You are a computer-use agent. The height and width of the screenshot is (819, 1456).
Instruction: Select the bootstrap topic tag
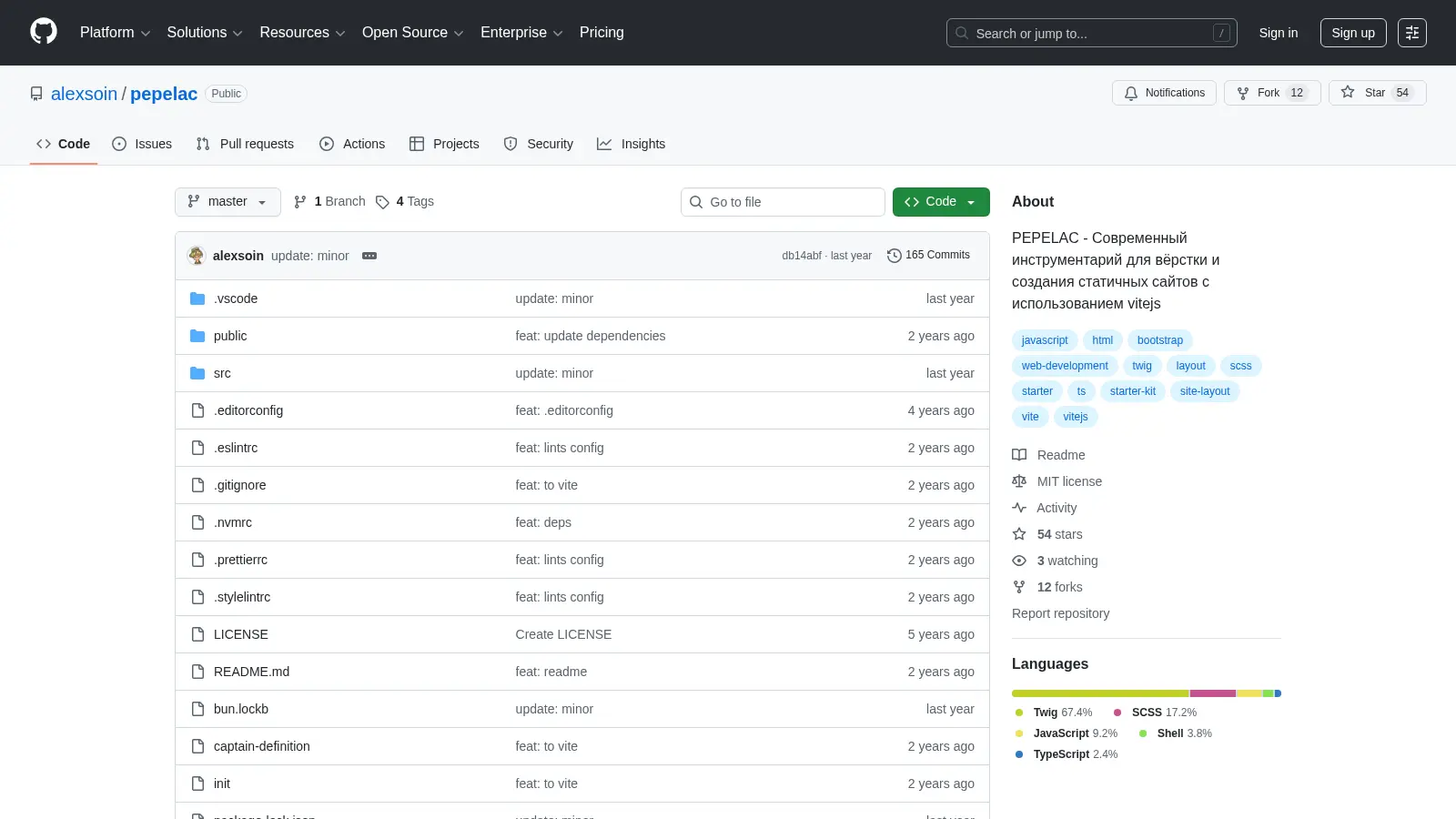[x=1160, y=340]
